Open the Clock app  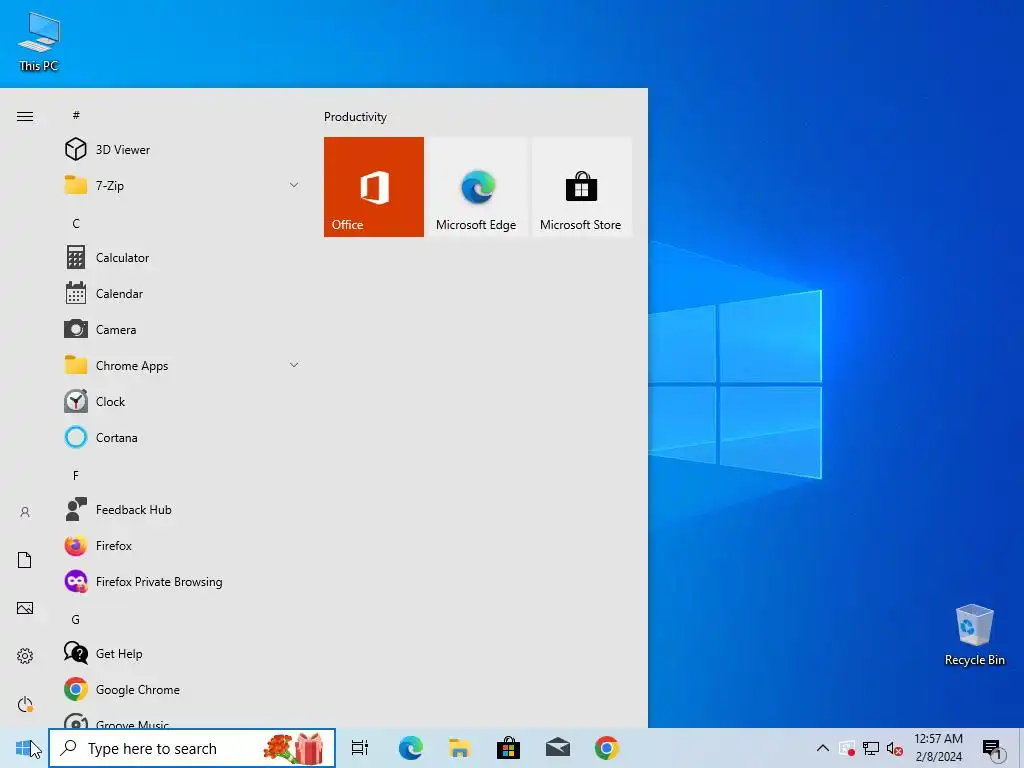point(182,401)
